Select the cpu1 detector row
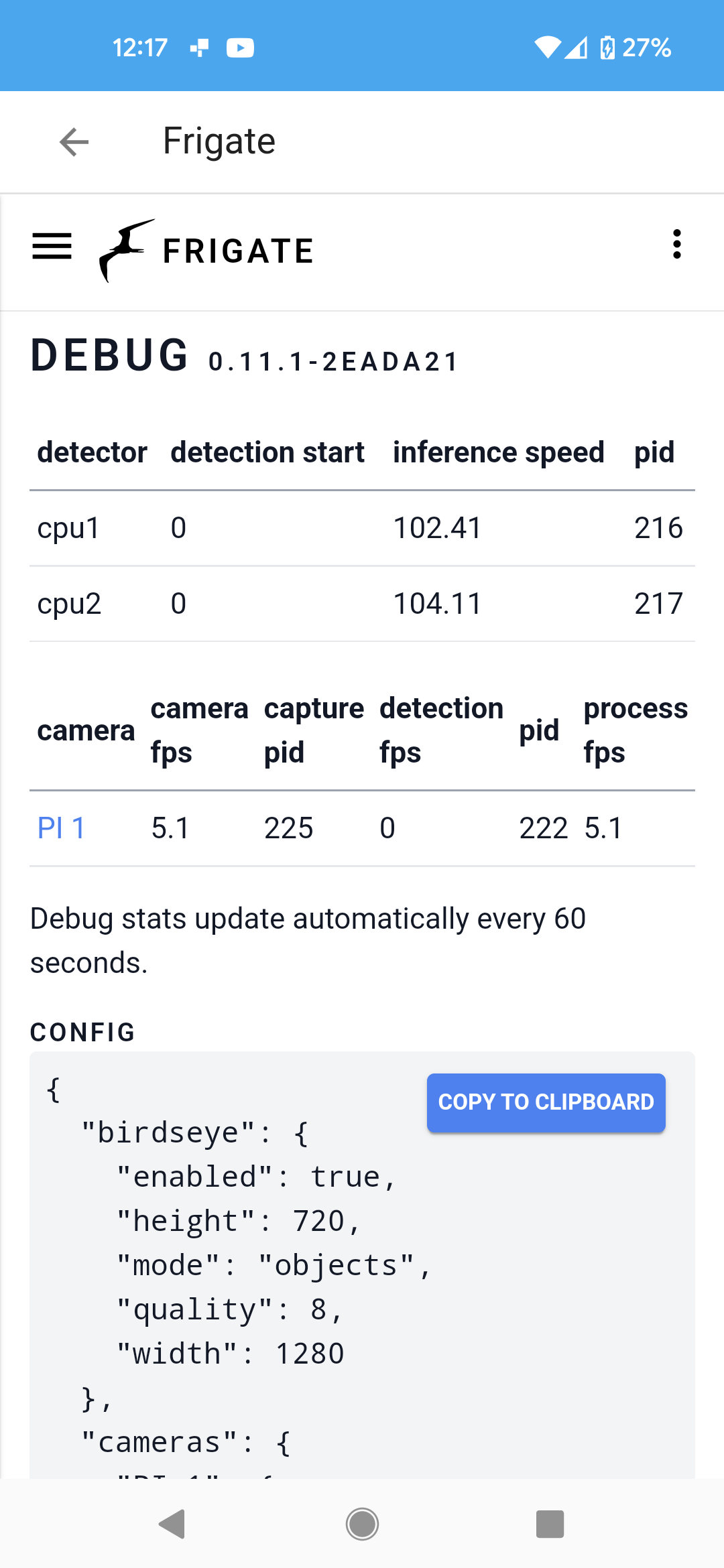 [68, 528]
